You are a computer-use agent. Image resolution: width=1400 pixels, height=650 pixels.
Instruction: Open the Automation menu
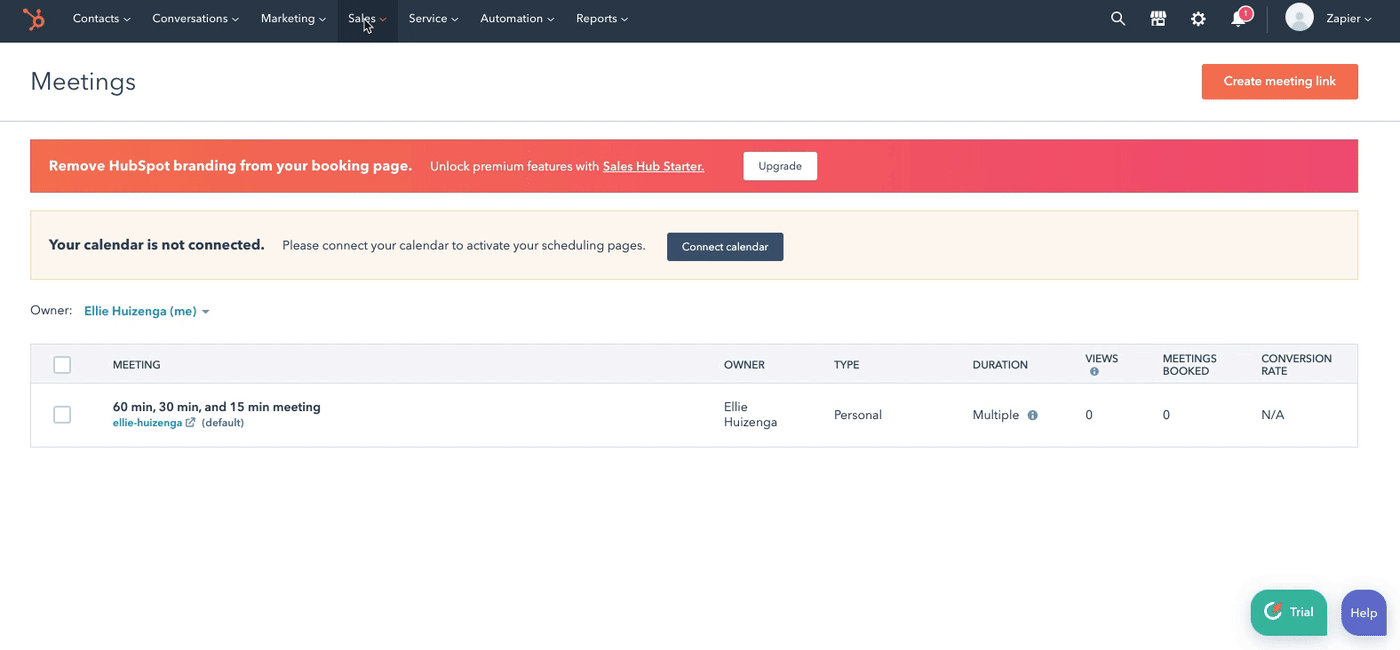(x=517, y=19)
